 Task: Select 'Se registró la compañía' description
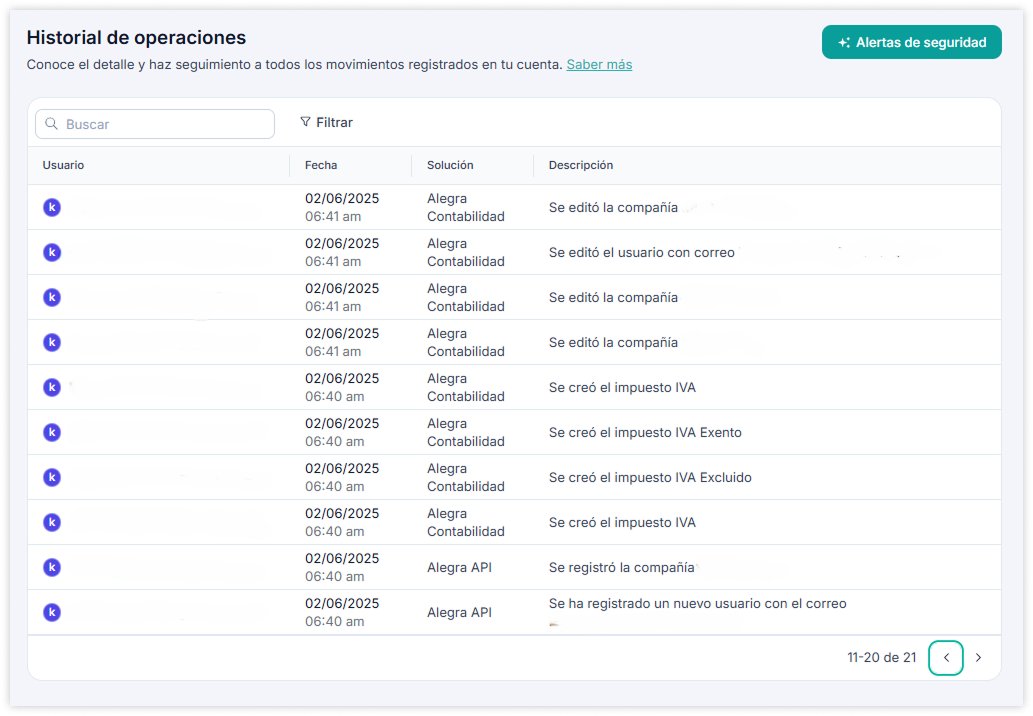point(621,567)
